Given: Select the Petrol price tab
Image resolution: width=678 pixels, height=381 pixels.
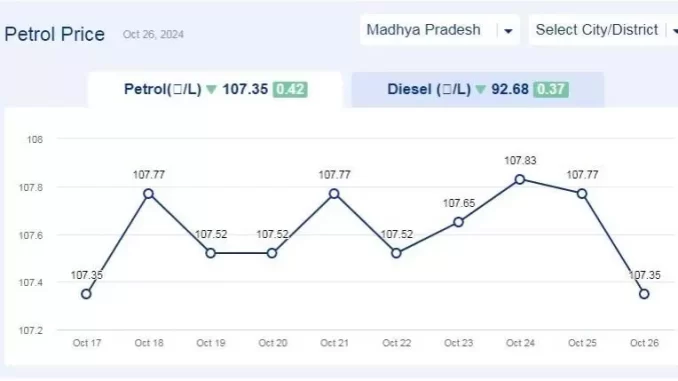Looking at the screenshot, I should coord(215,90).
